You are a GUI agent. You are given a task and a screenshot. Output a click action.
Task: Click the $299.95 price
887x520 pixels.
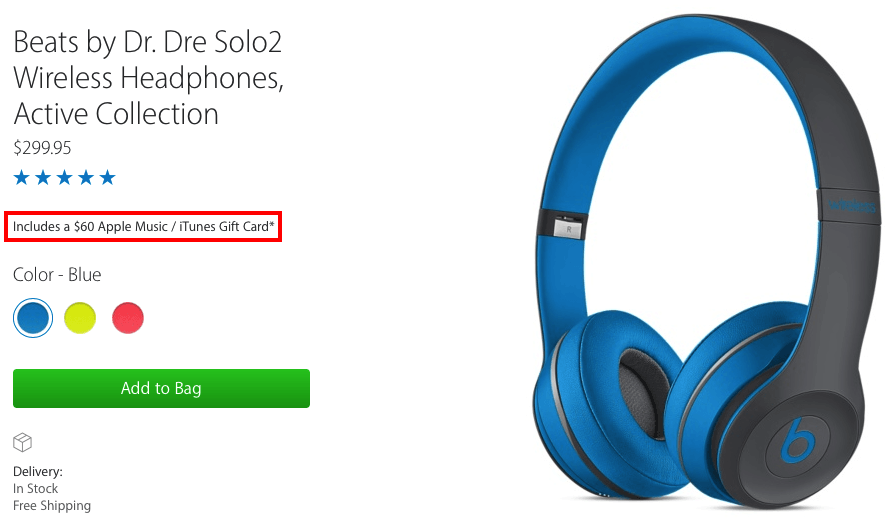[42, 148]
